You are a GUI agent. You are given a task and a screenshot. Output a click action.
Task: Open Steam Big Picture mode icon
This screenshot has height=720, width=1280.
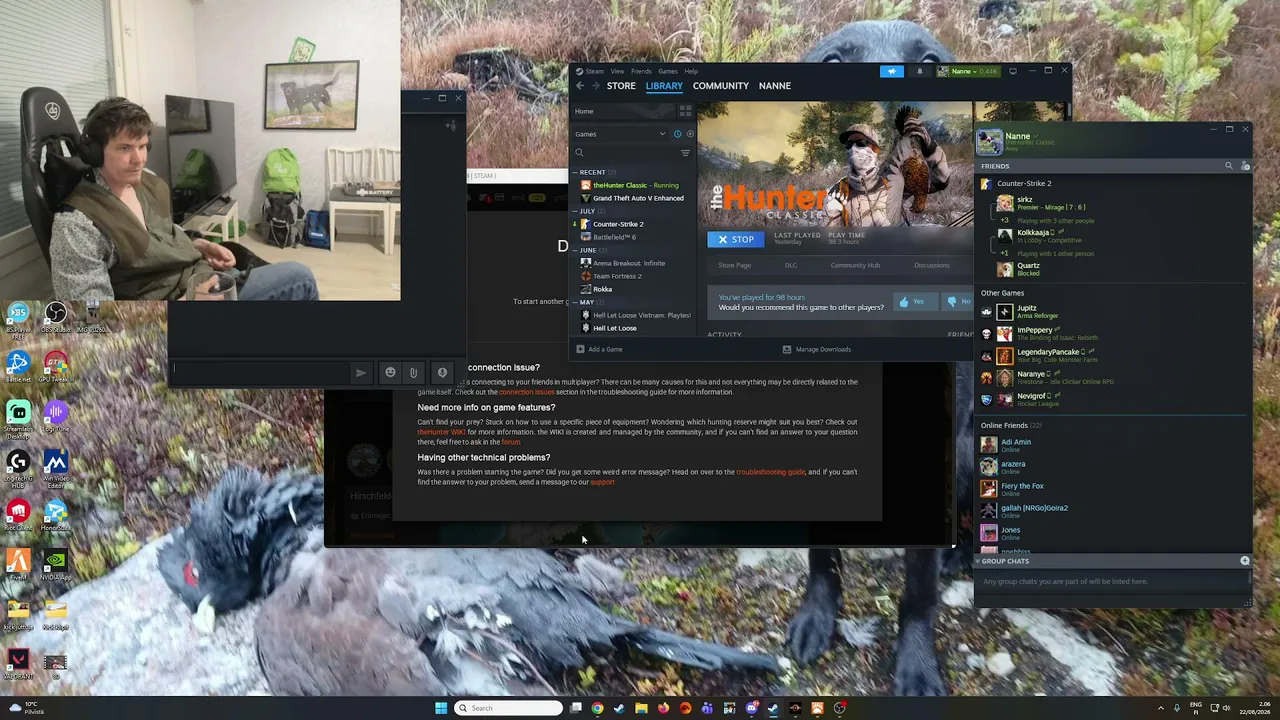click(1013, 71)
